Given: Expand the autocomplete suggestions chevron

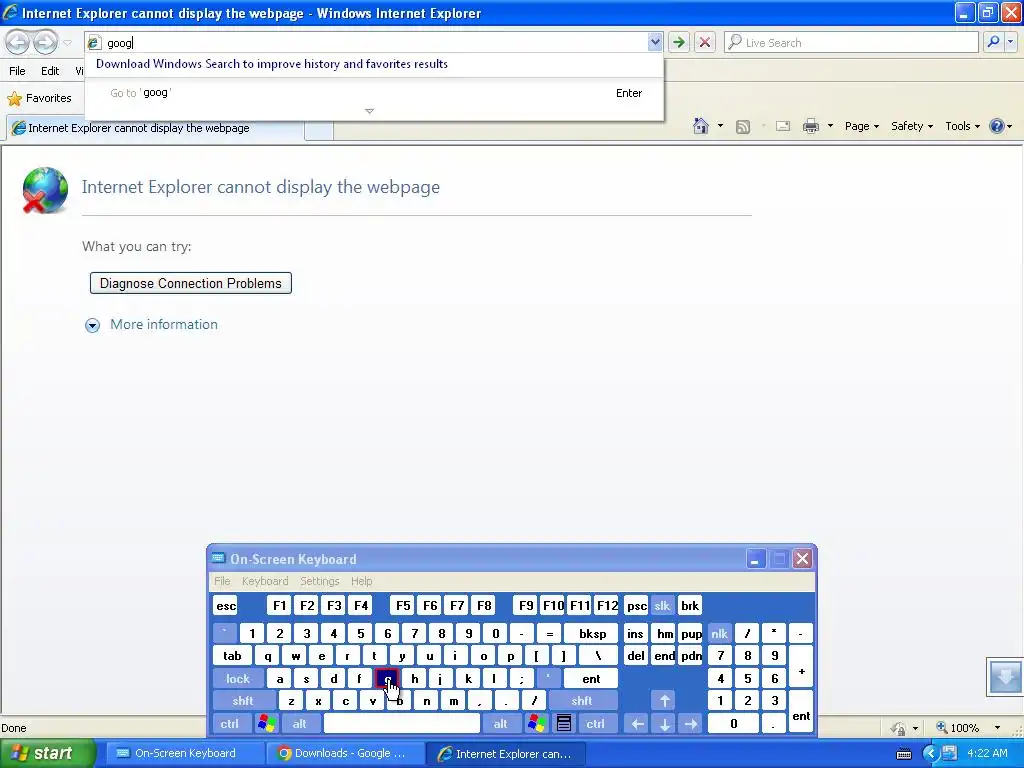Looking at the screenshot, I should pos(370,111).
